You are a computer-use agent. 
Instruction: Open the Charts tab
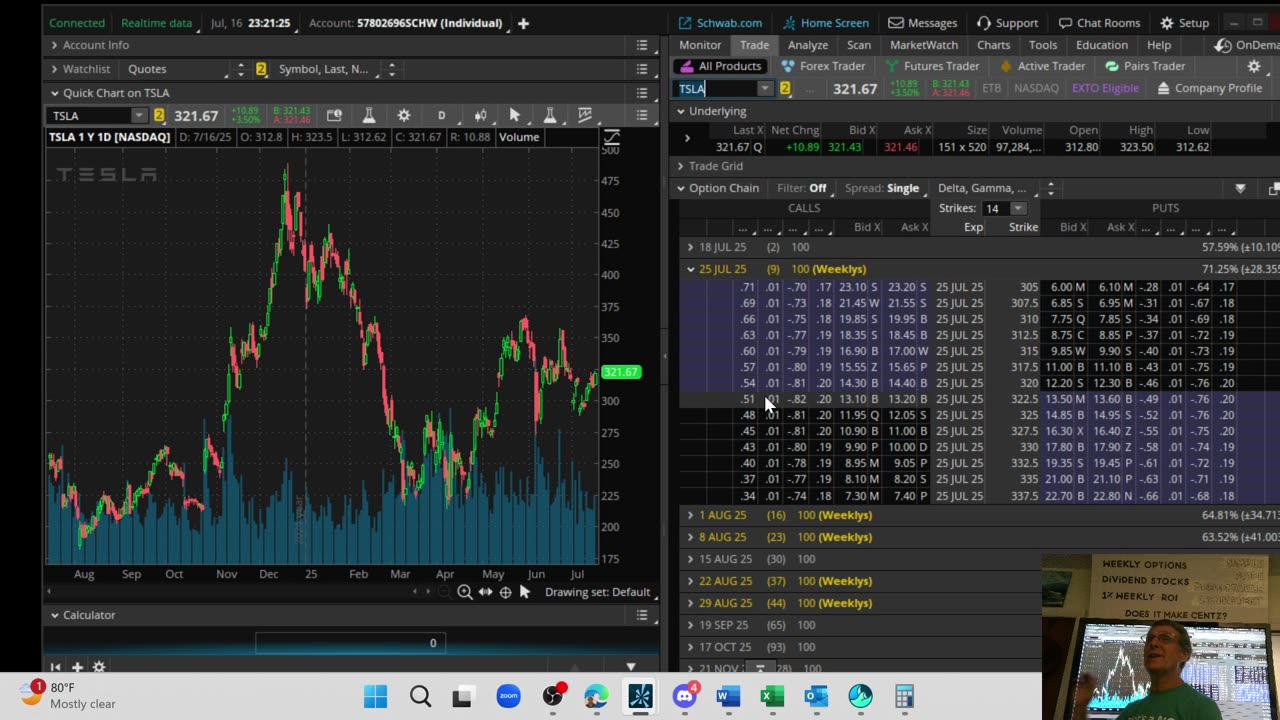[993, 45]
